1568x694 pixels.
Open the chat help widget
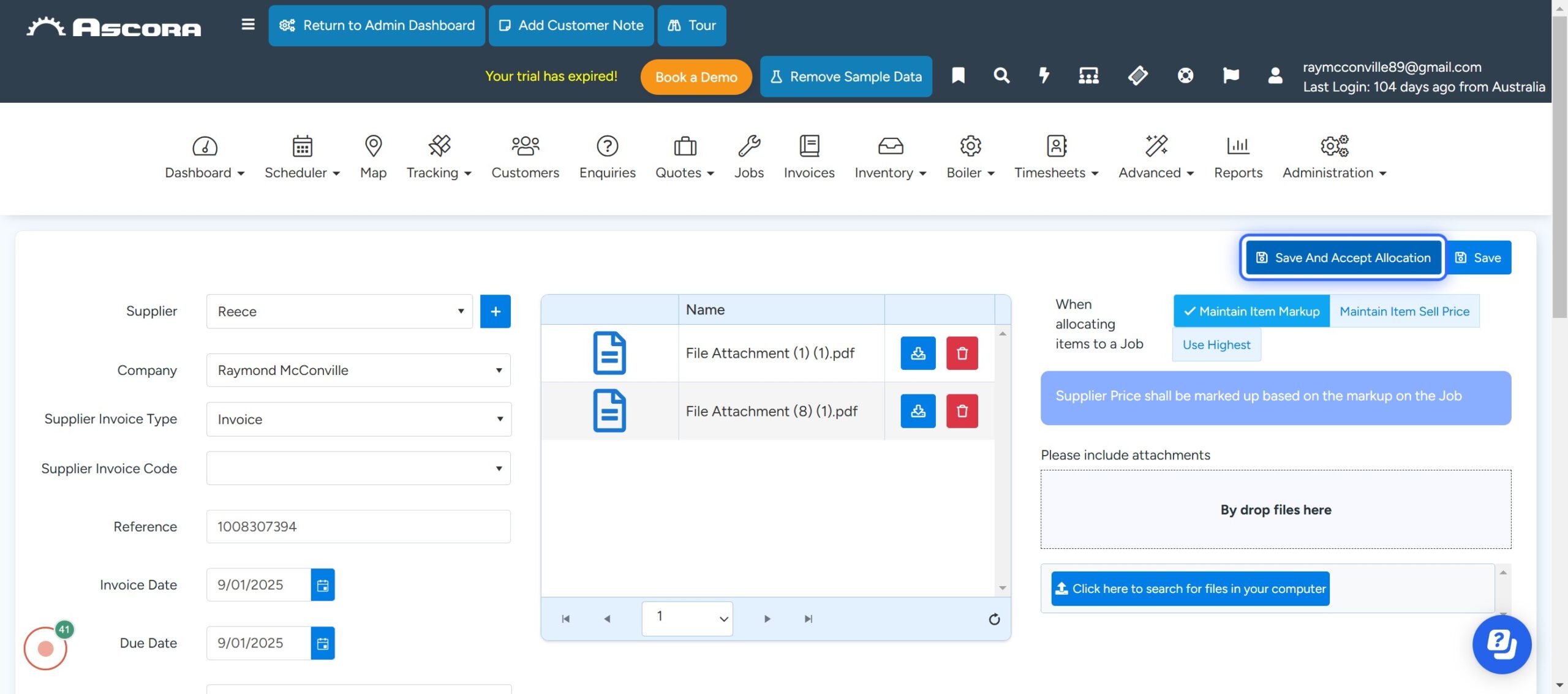[x=1502, y=644]
